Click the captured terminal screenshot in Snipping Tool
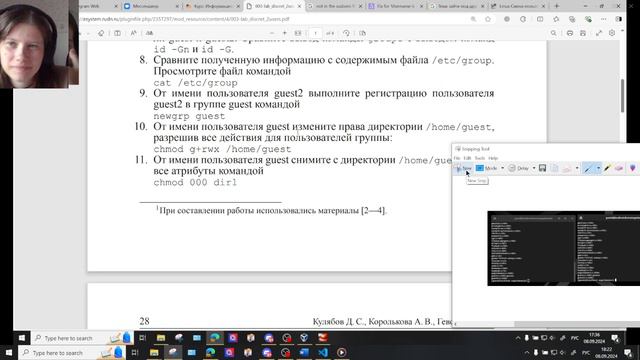The image size is (640, 360). click(563, 248)
